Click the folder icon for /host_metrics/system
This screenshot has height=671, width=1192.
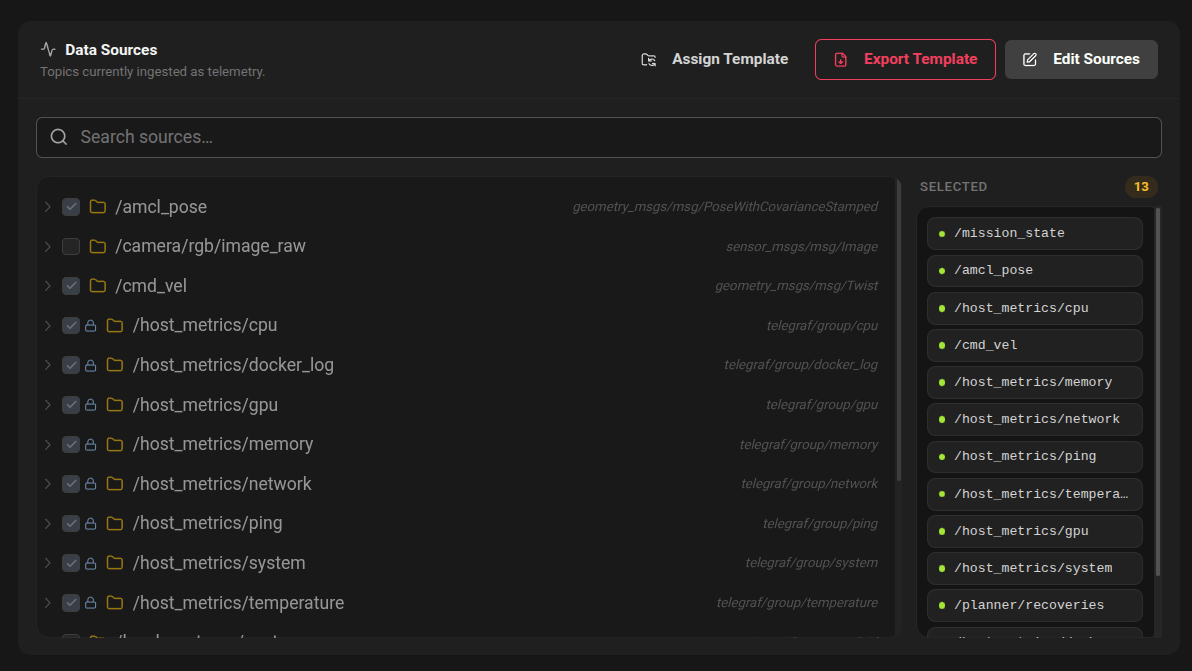click(x=115, y=563)
